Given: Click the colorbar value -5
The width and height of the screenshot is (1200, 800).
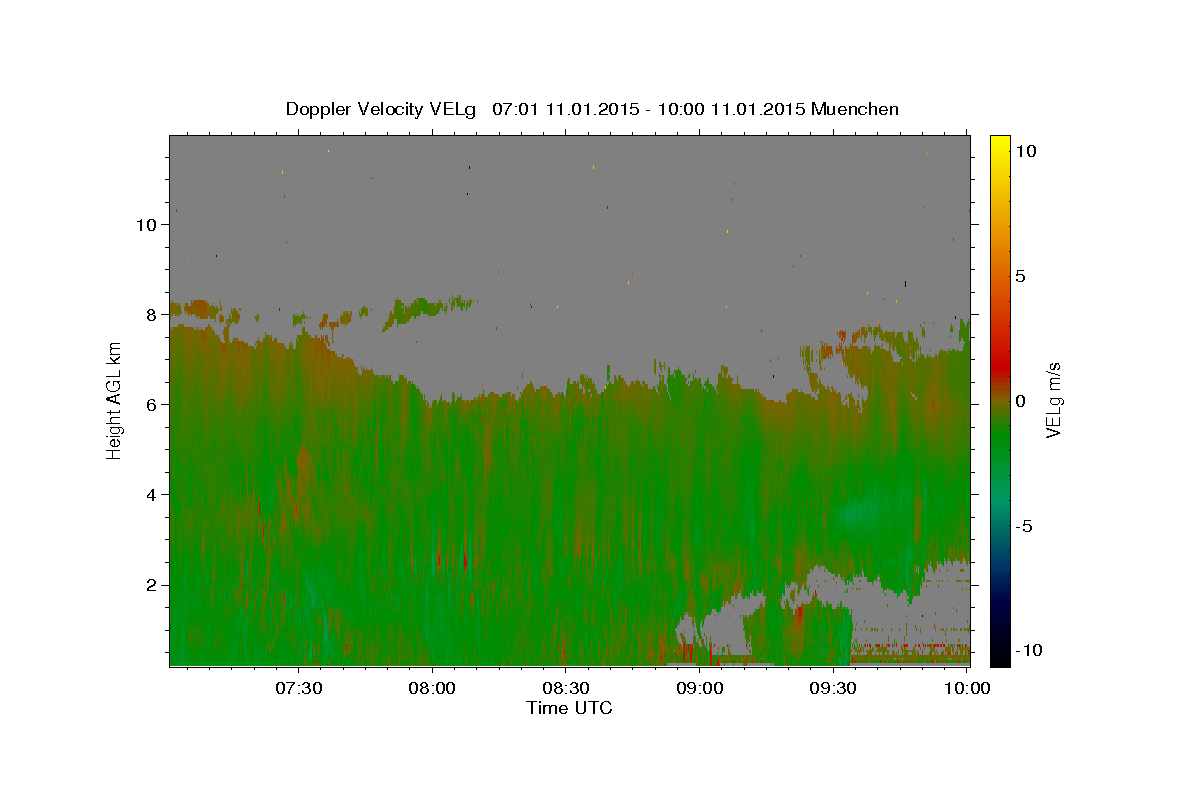Looking at the screenshot, I should pyautogui.click(x=1023, y=526).
